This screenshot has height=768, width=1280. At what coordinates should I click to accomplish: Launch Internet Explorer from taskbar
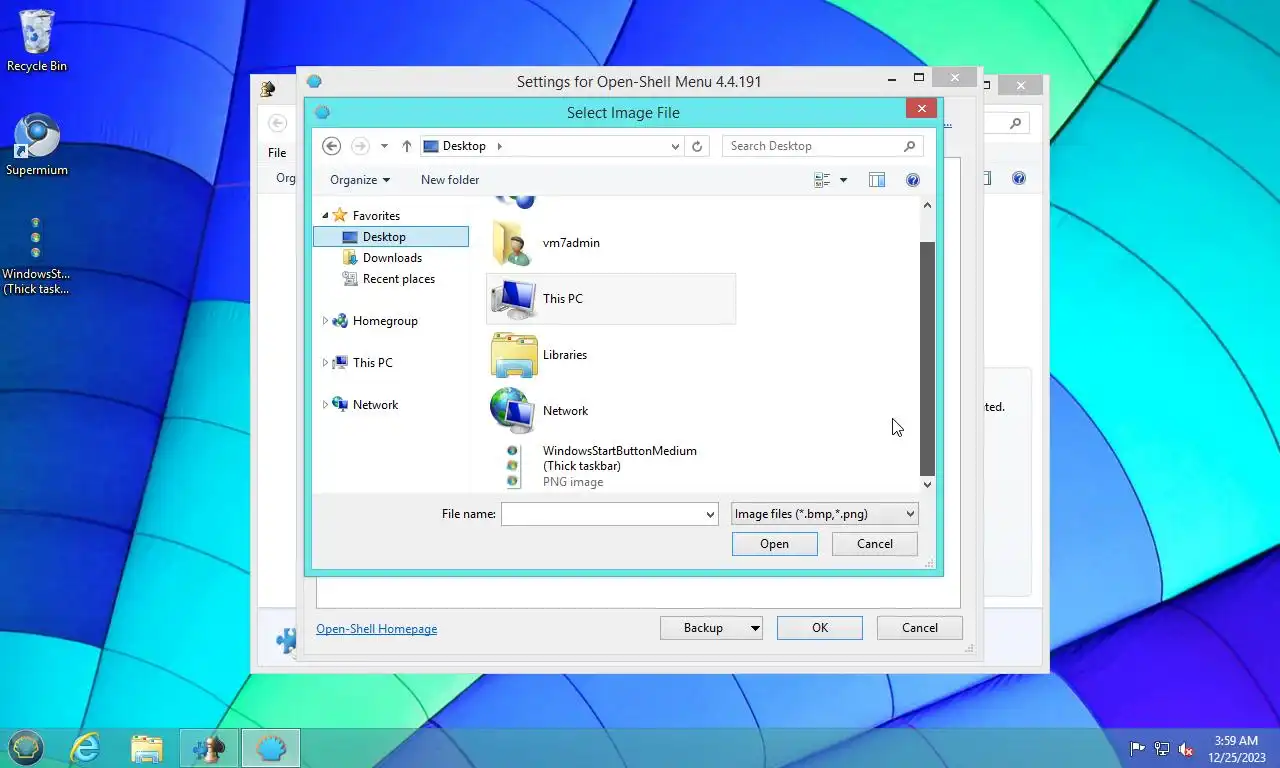click(86, 747)
